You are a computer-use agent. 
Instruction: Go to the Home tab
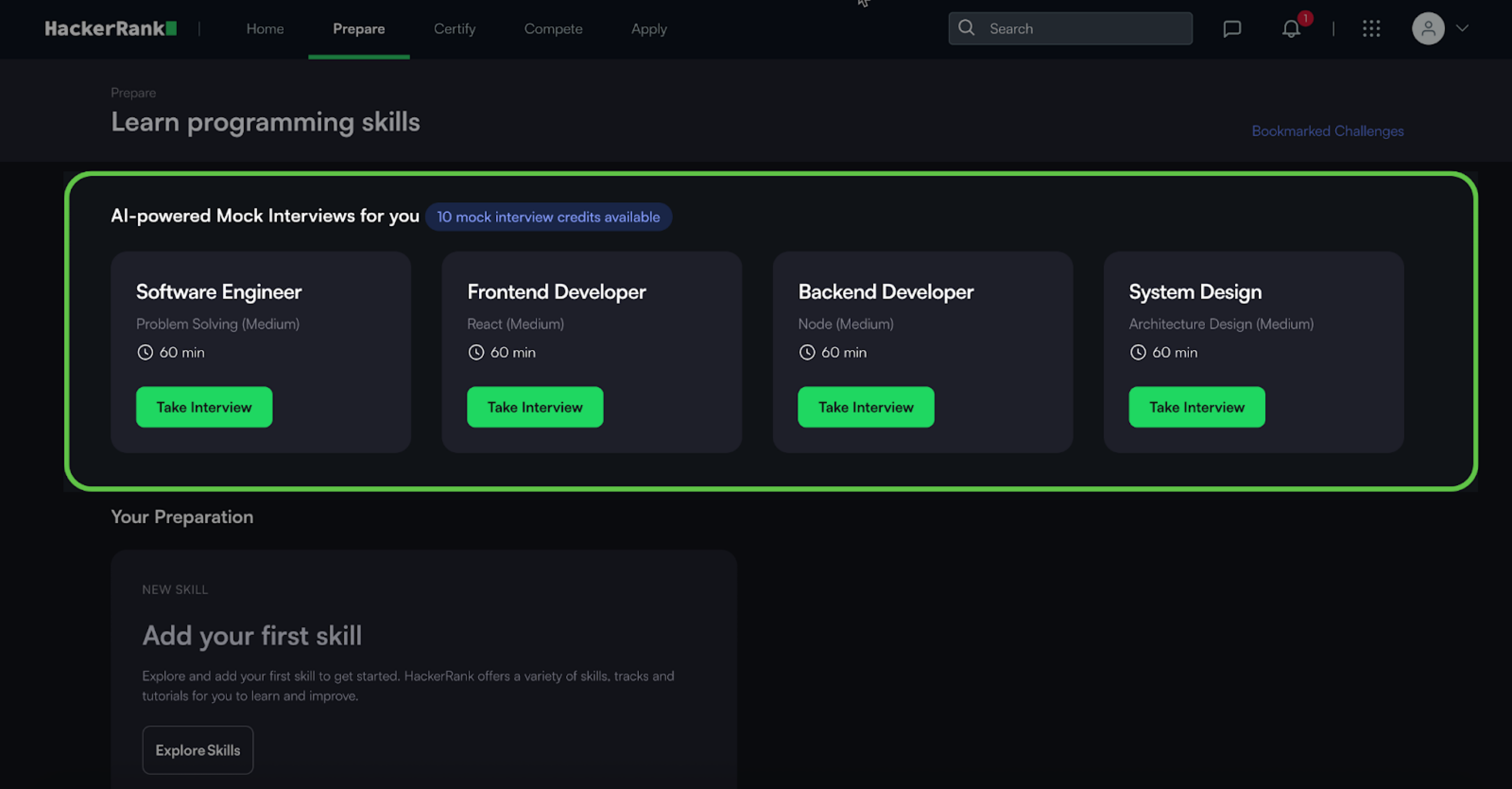(x=265, y=29)
